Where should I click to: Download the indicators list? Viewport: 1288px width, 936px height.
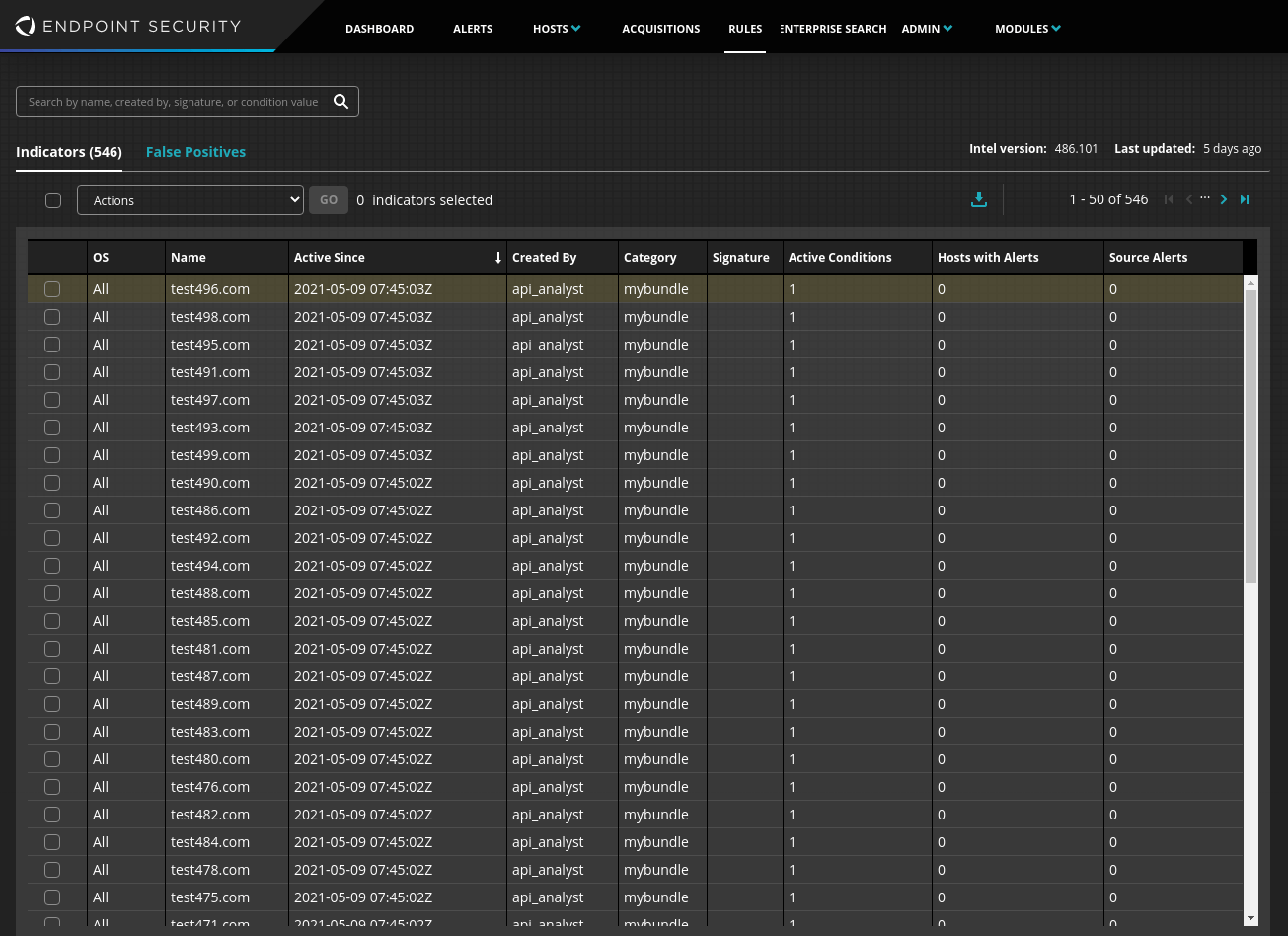click(978, 199)
